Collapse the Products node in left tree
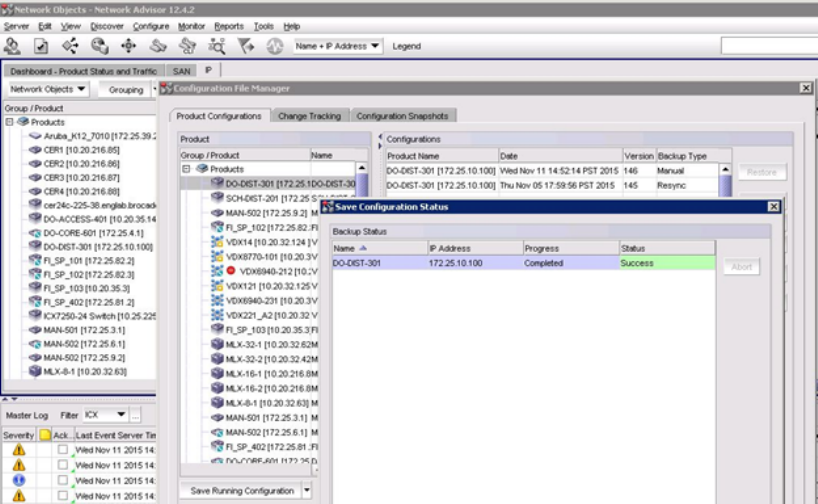818x504 pixels. click(9, 122)
